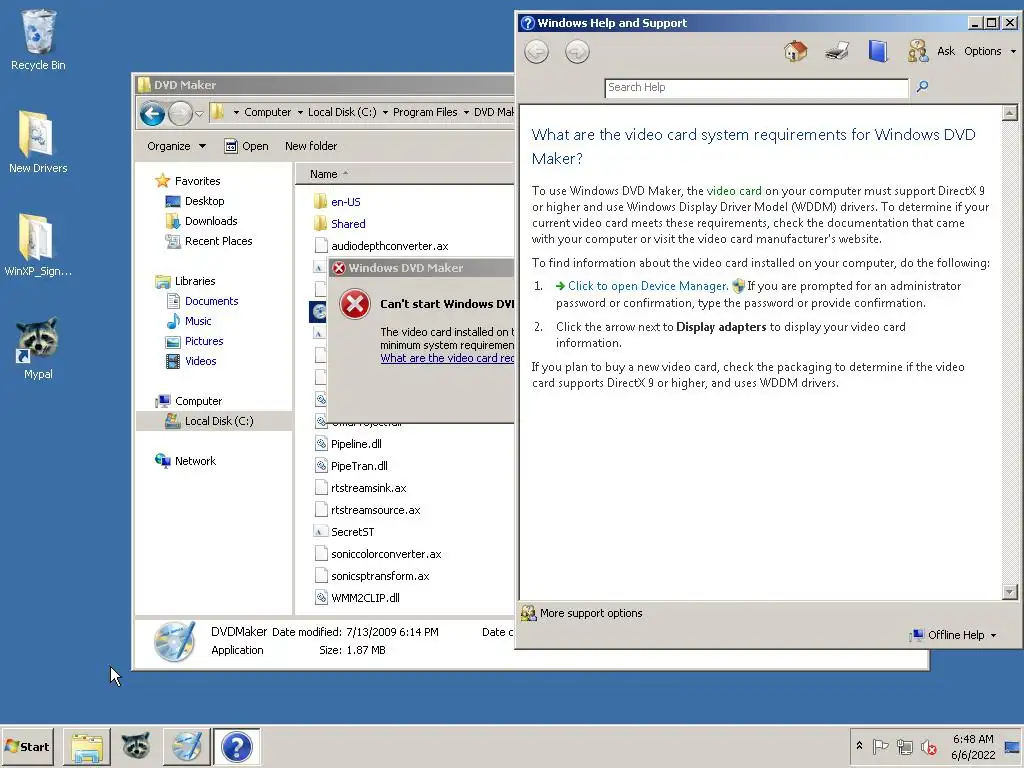The height and width of the screenshot is (768, 1024).
Task: Switch to Help and Support taskbar button
Action: [236, 746]
